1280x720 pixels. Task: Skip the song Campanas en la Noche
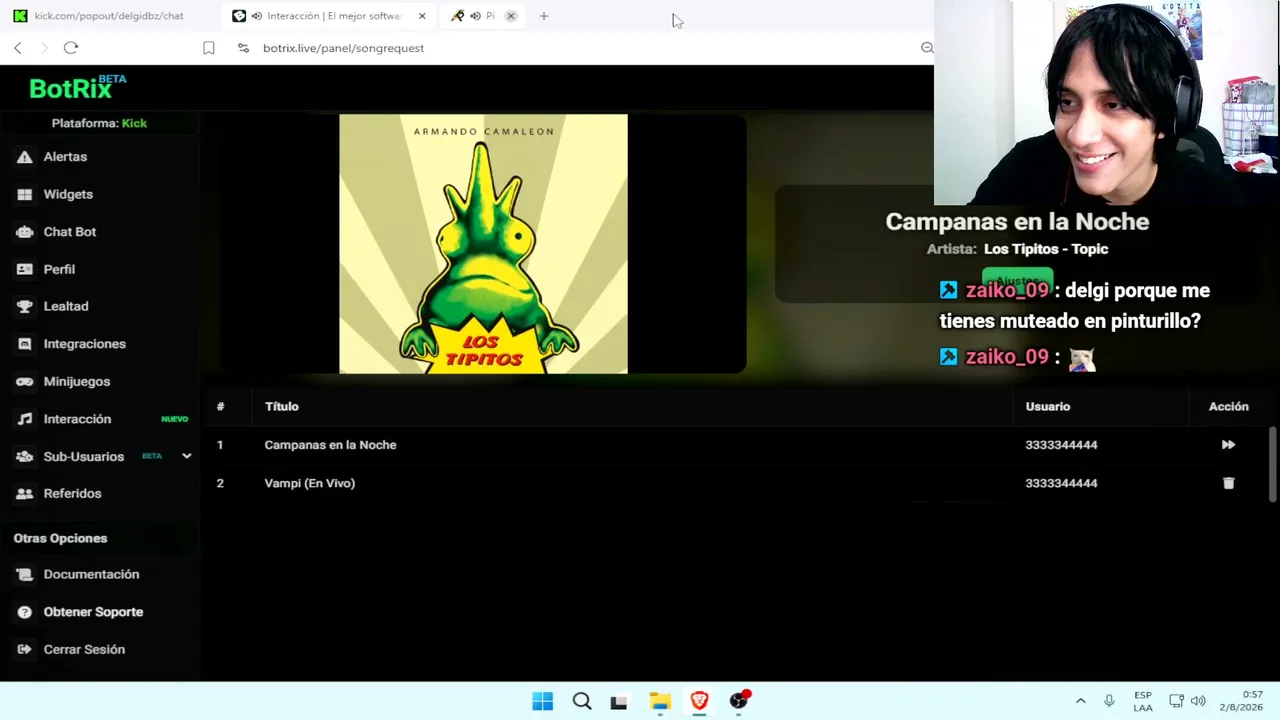1228,445
